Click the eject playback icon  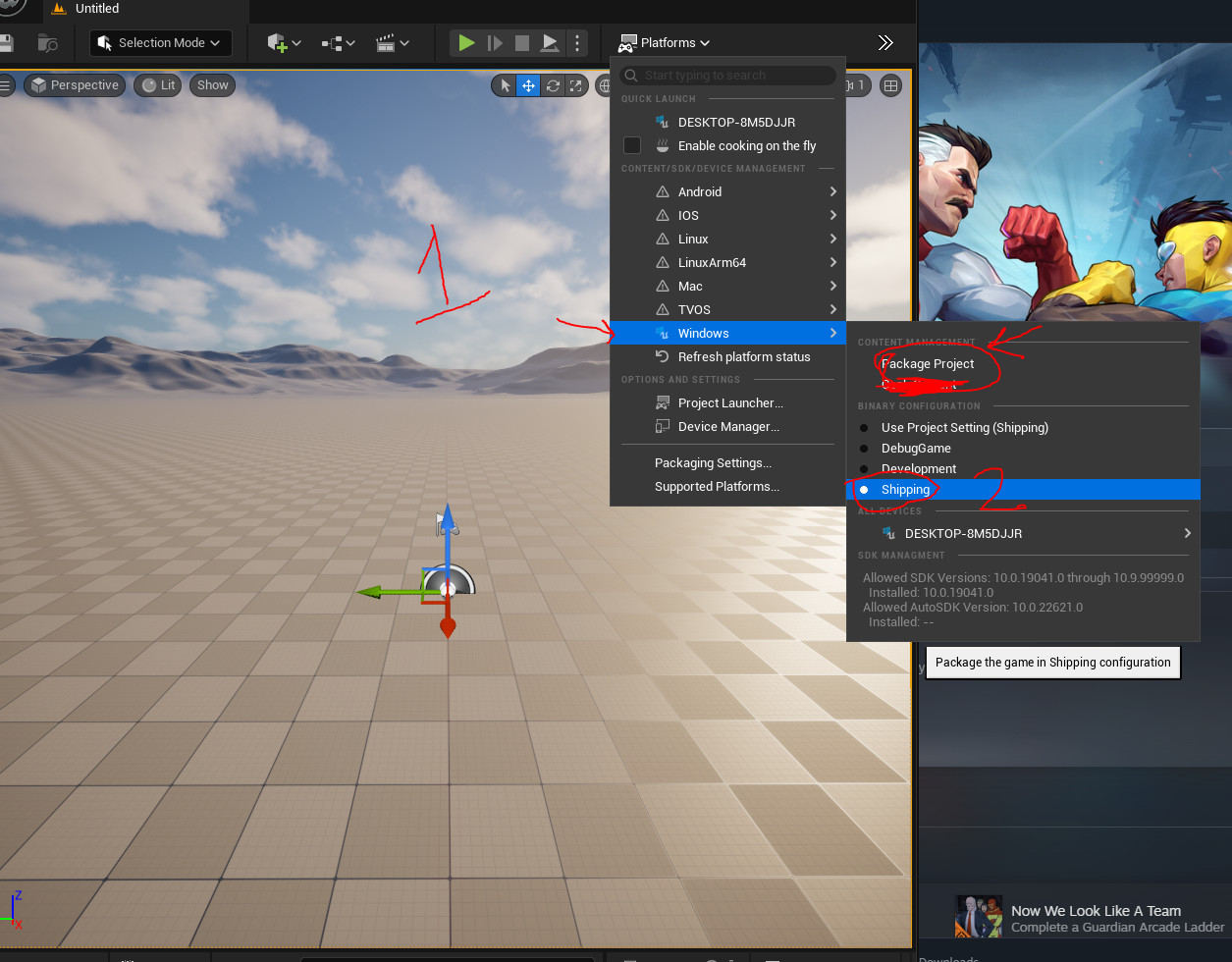pyautogui.click(x=550, y=43)
